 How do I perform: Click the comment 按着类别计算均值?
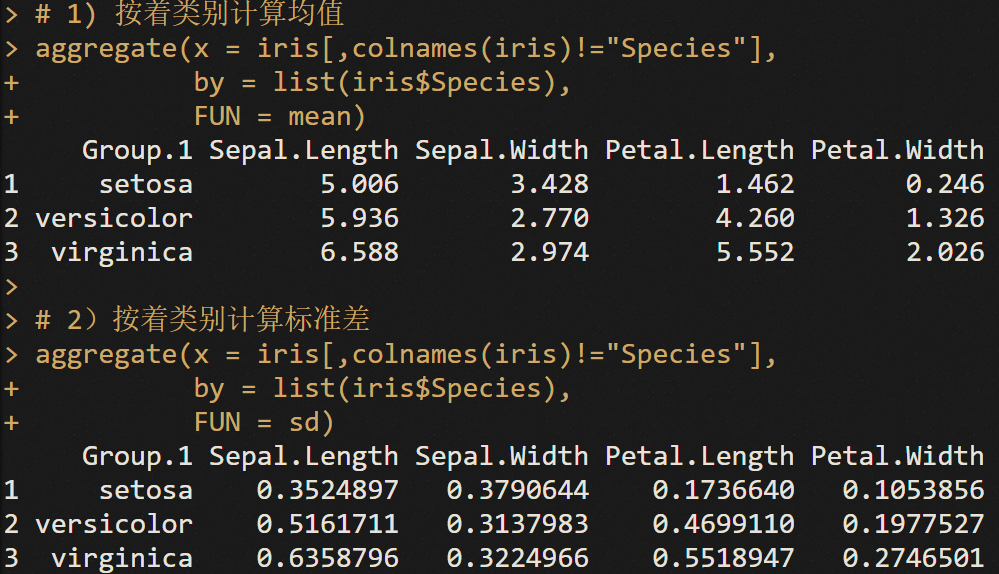229,13
